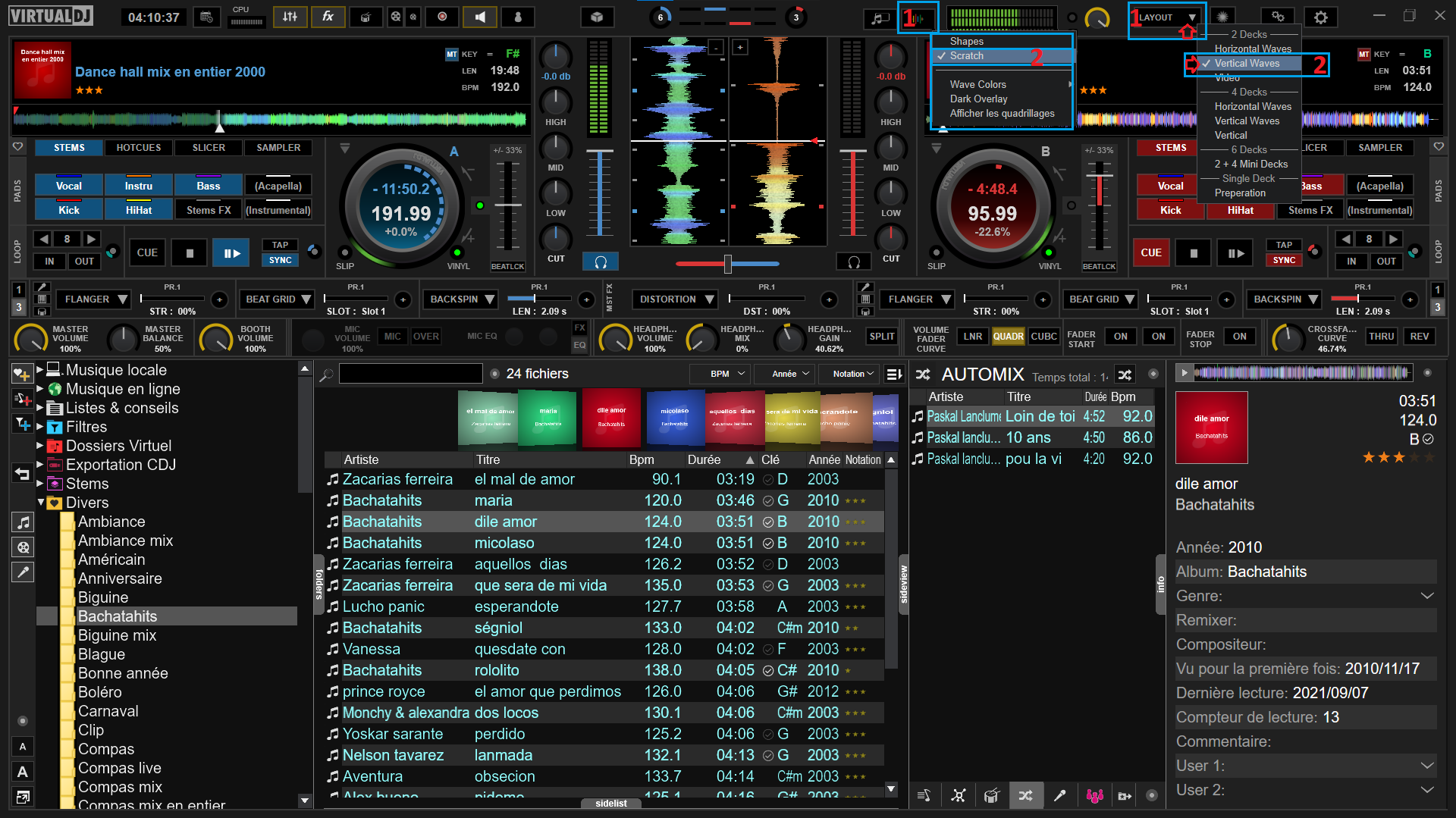Toggle the Vocal stem pad on left deck

(69, 186)
